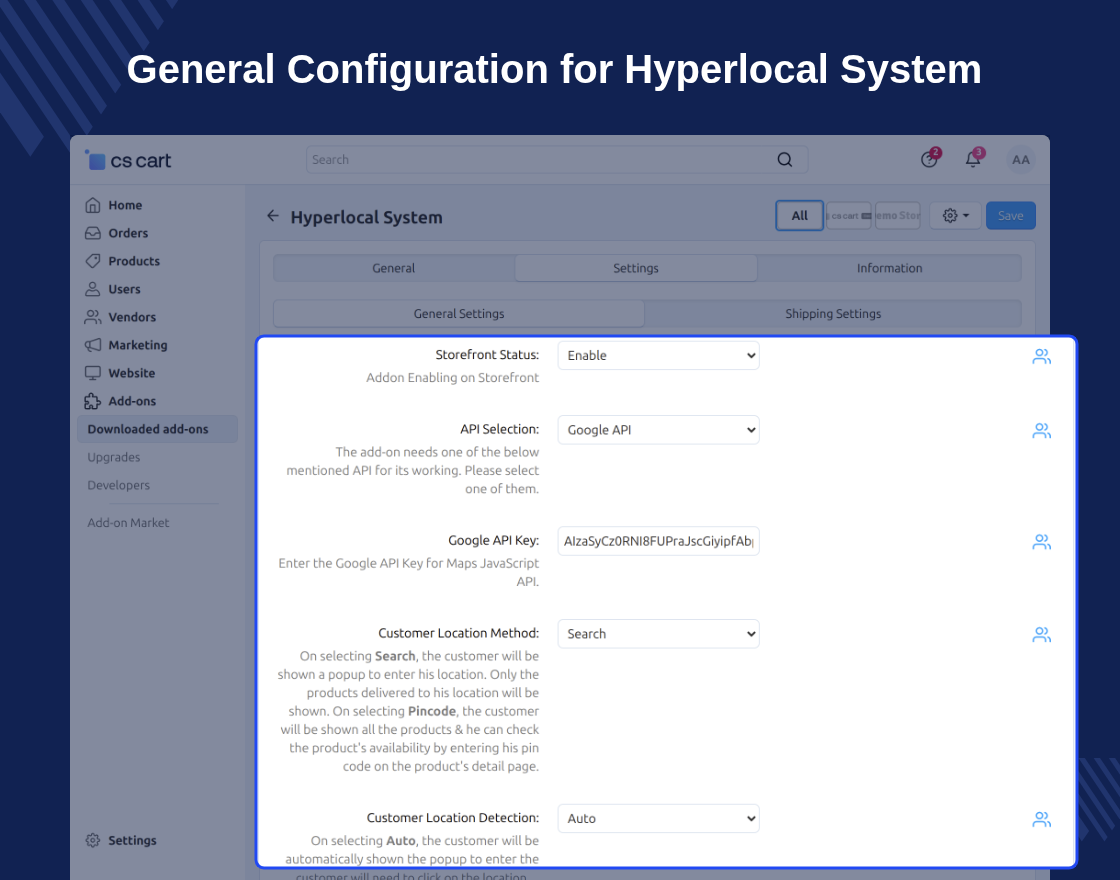Switch to the Information tab
The width and height of the screenshot is (1120, 880).
(x=889, y=268)
